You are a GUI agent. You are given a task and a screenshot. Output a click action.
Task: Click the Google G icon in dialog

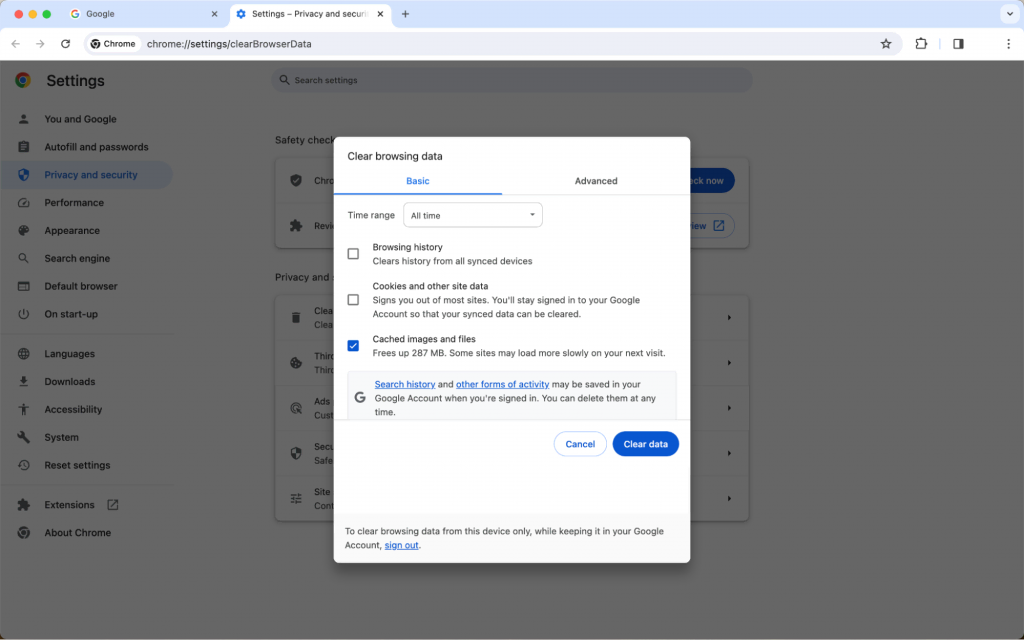360,397
